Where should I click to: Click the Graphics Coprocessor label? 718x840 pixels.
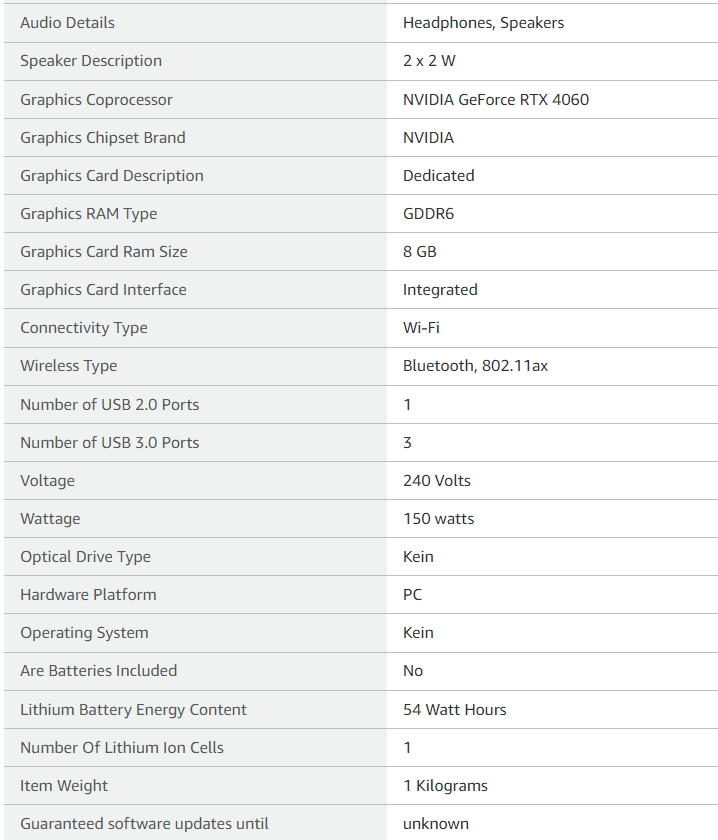(x=96, y=100)
